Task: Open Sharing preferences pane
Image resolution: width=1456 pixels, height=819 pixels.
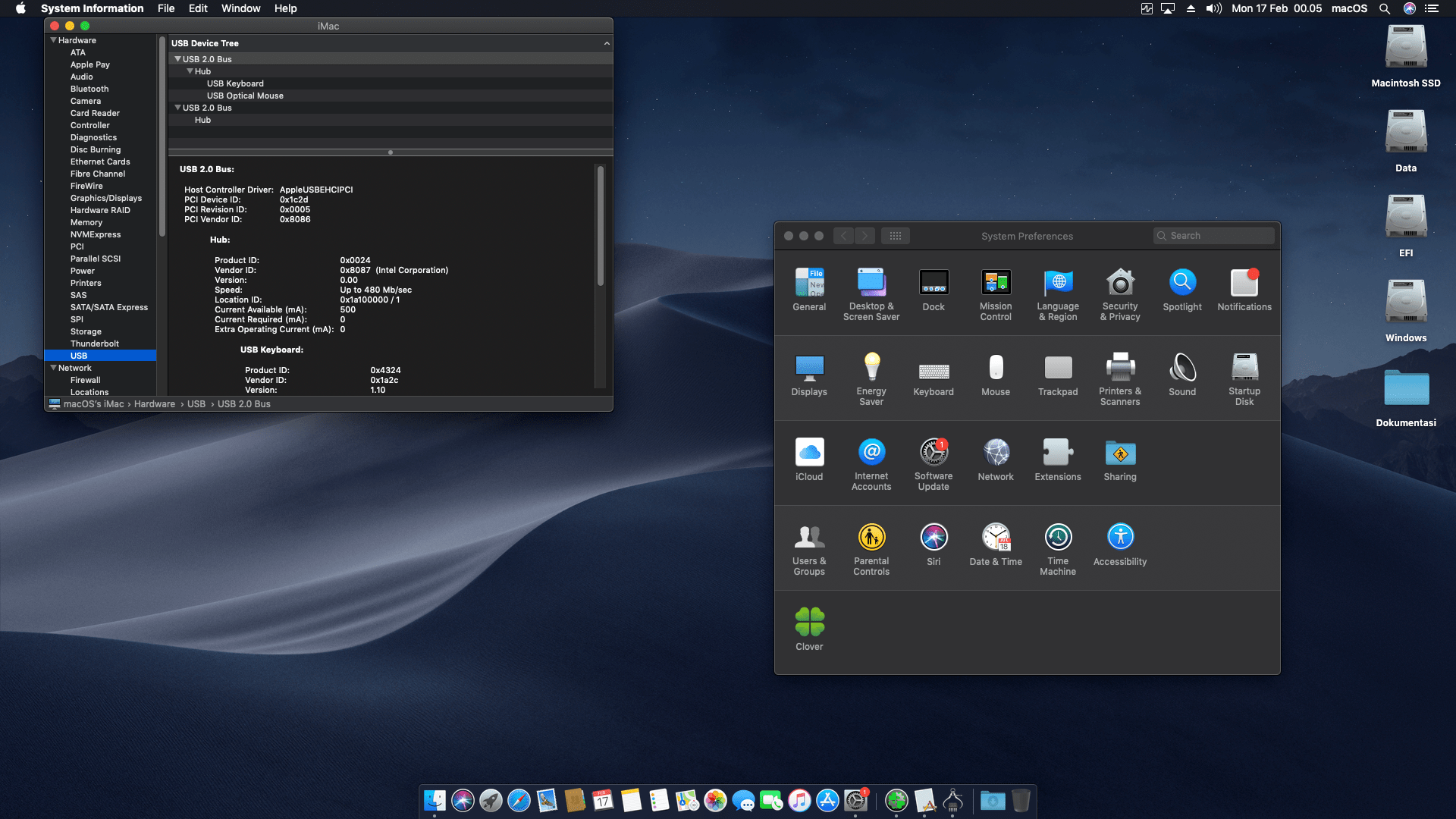Action: coord(1120,460)
